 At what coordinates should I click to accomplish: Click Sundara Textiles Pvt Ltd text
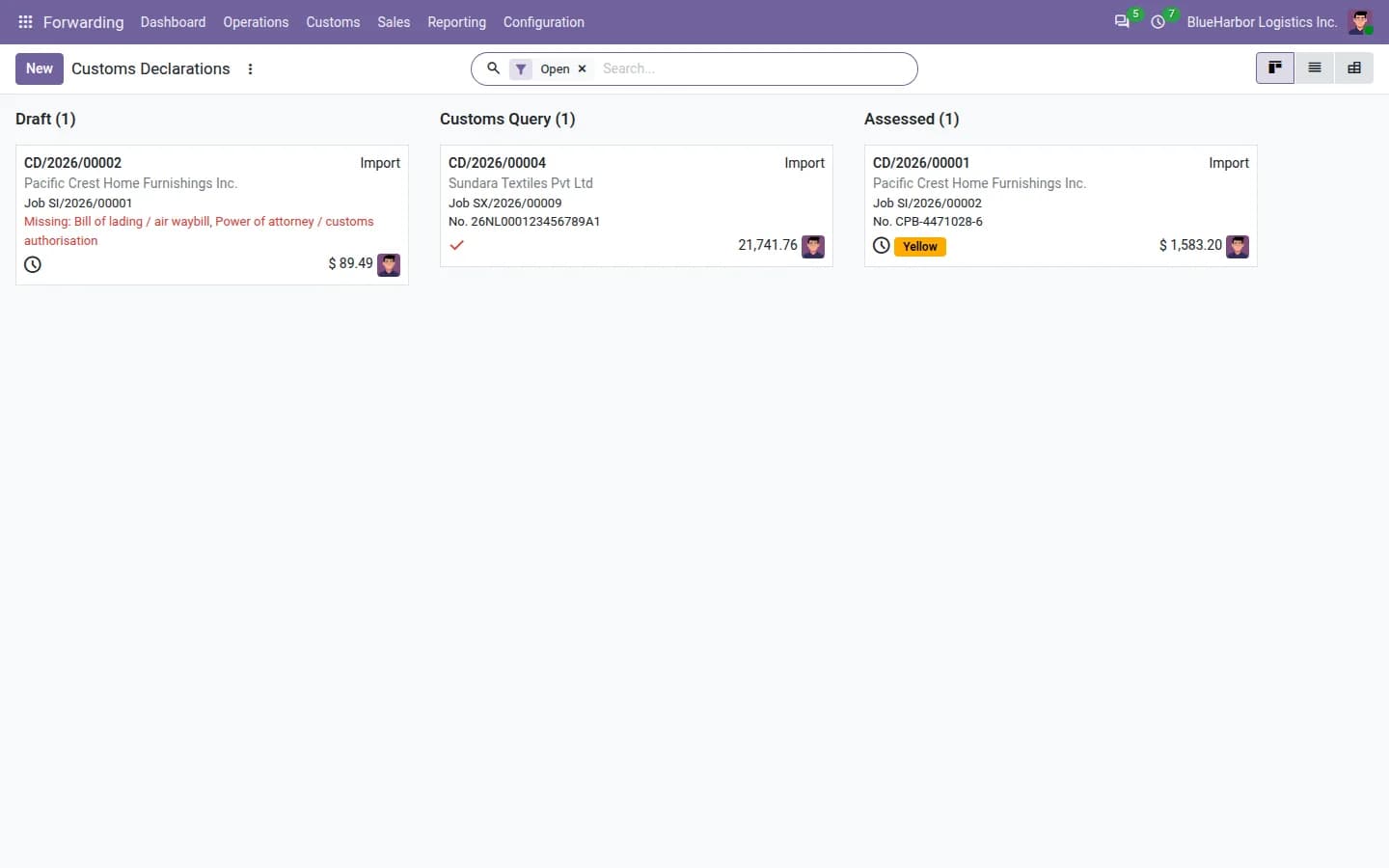coord(521,183)
